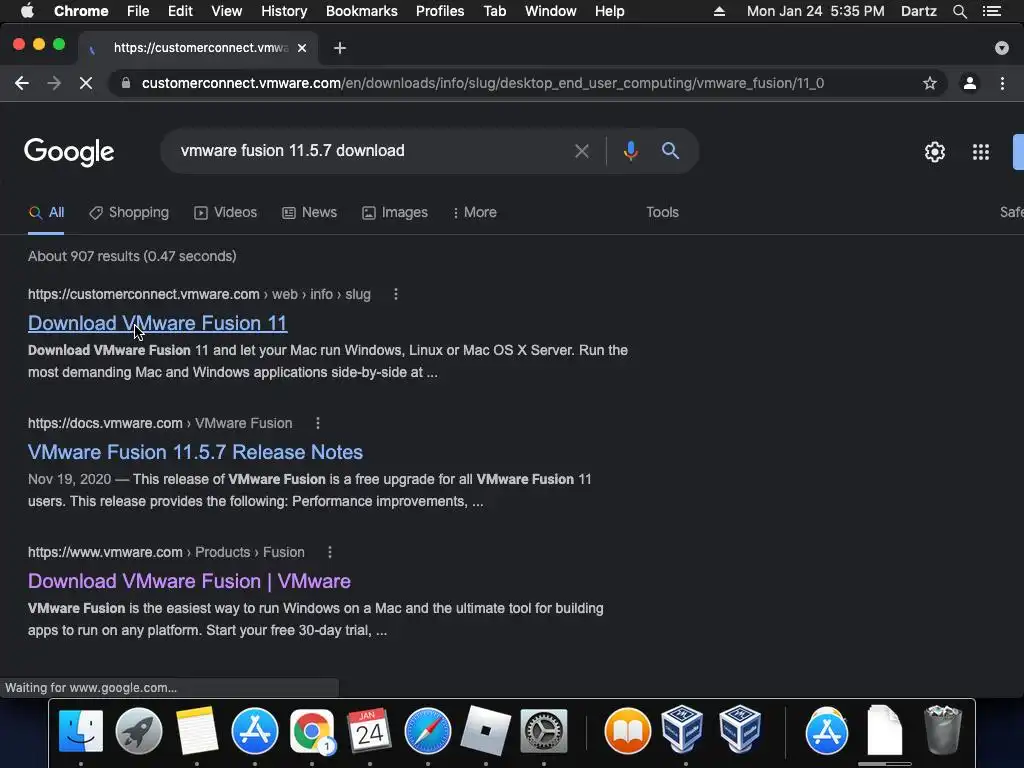Open options for customerconnect.vmware.com result

pos(396,294)
